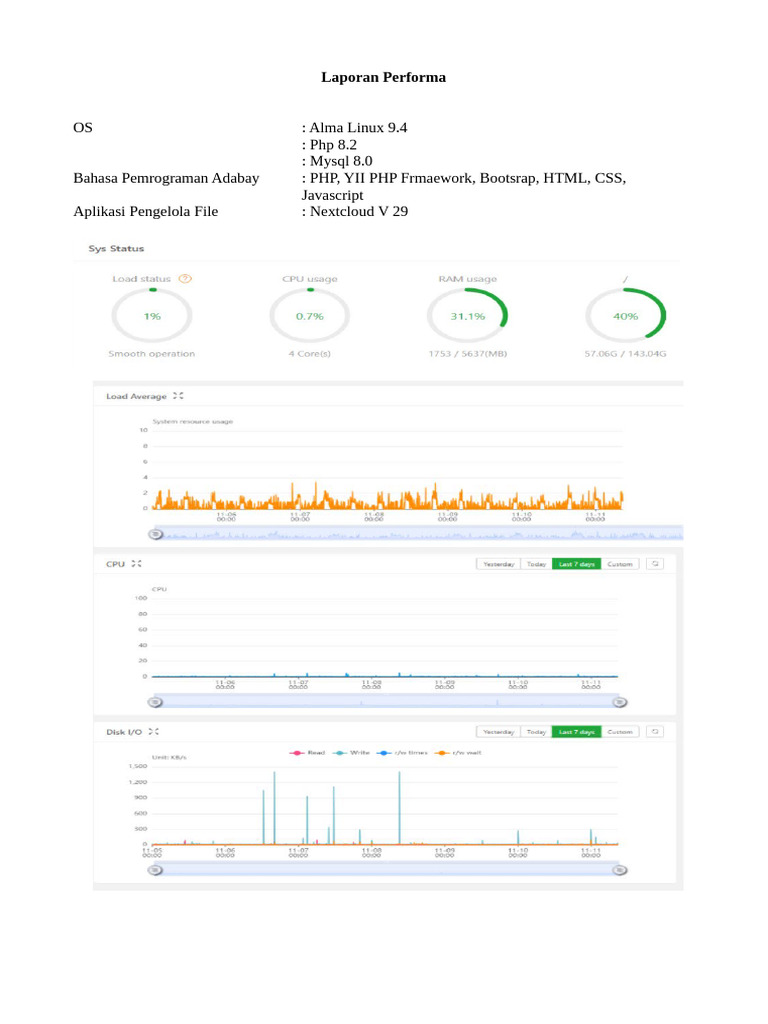Click the disk usage 40% gauge
Screen dimensions: 768x1024
point(624,316)
